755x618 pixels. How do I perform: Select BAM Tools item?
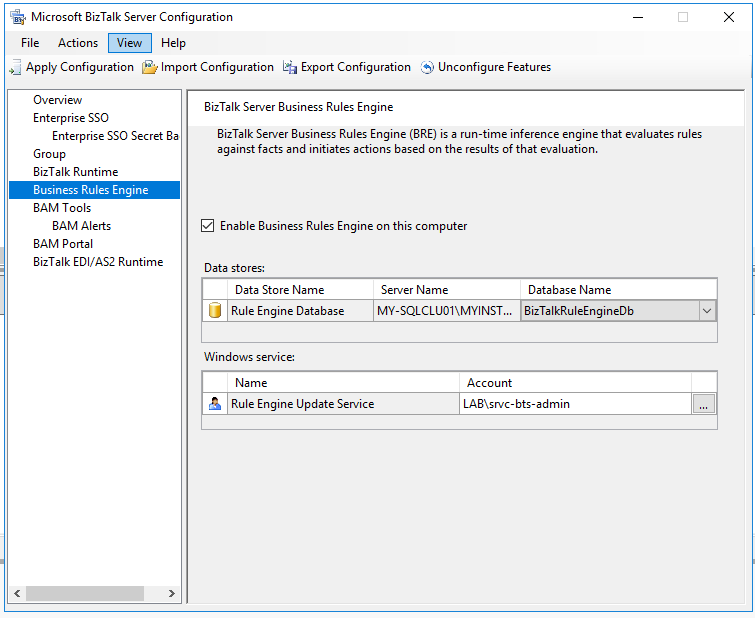click(x=62, y=208)
